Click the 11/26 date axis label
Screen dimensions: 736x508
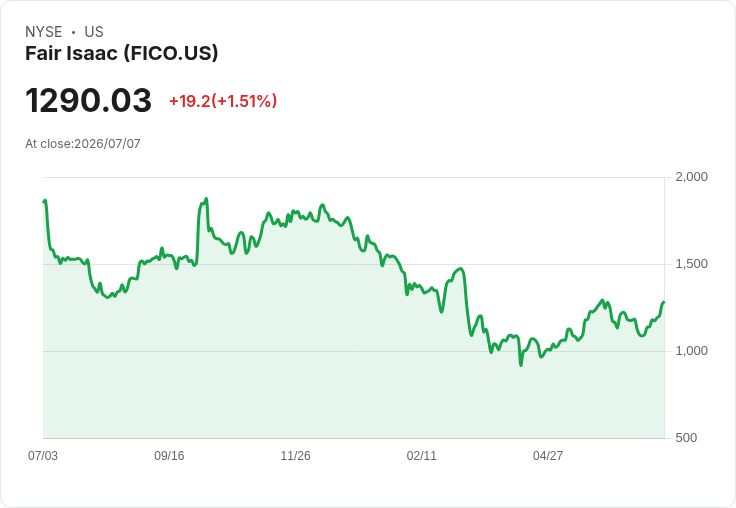click(x=295, y=455)
